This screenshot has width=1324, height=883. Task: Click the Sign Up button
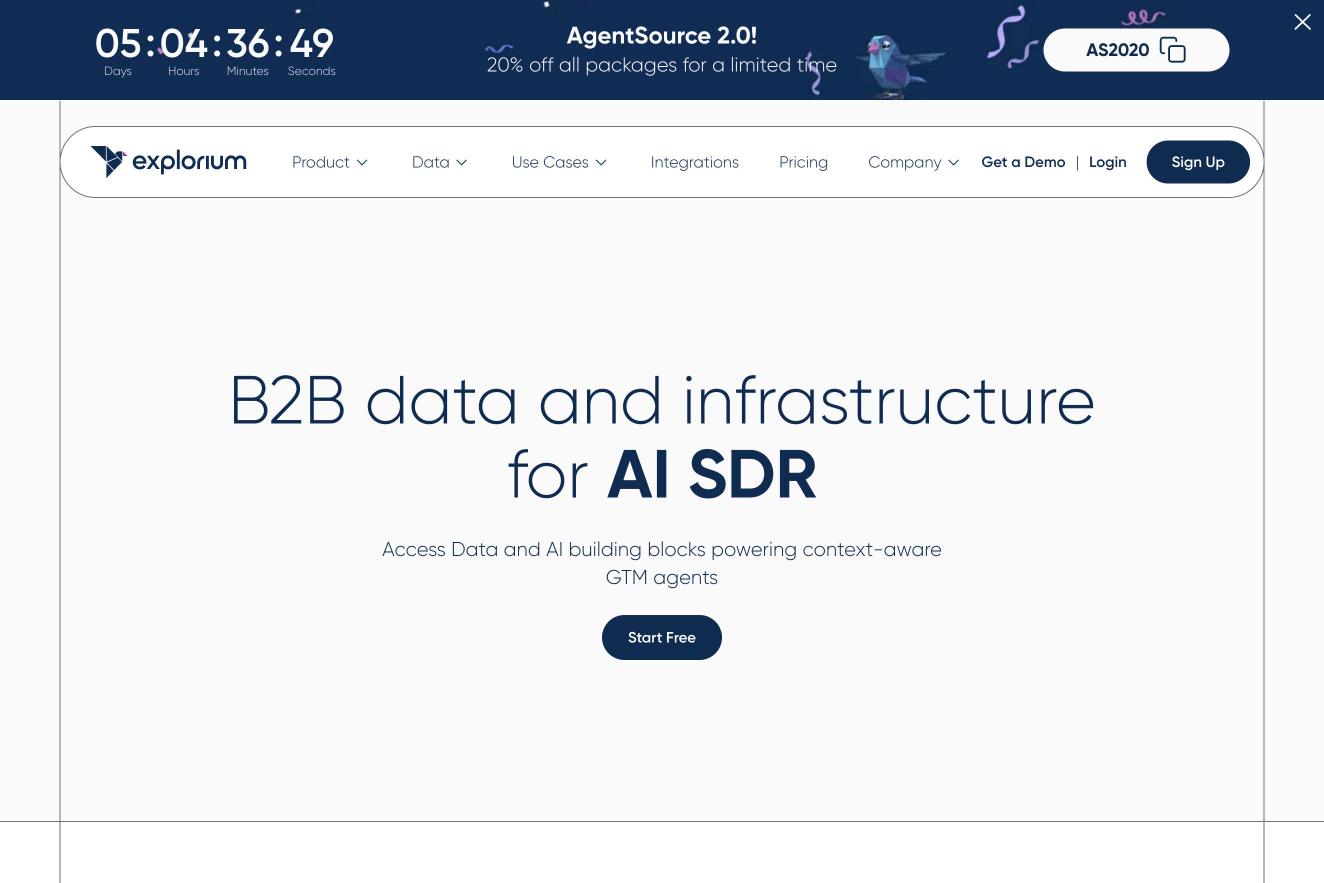coord(1198,162)
